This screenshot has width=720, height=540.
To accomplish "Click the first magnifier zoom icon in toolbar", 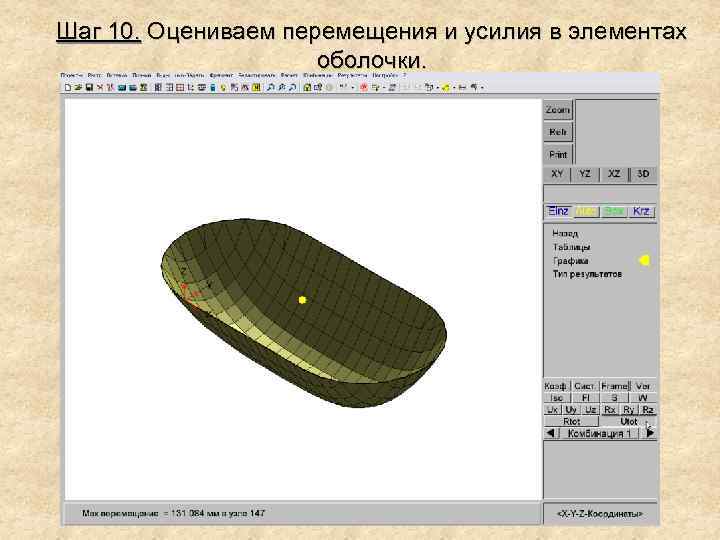I will tap(270, 87).
